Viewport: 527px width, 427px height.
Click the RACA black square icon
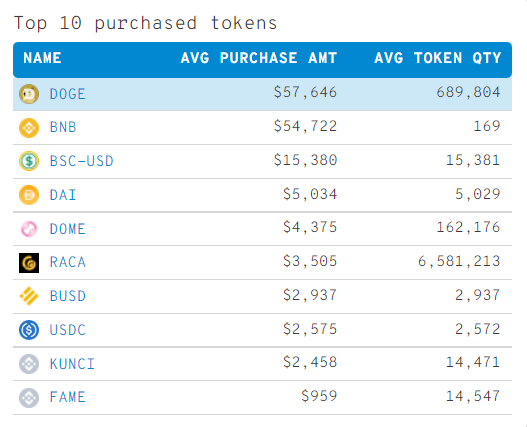[29, 263]
